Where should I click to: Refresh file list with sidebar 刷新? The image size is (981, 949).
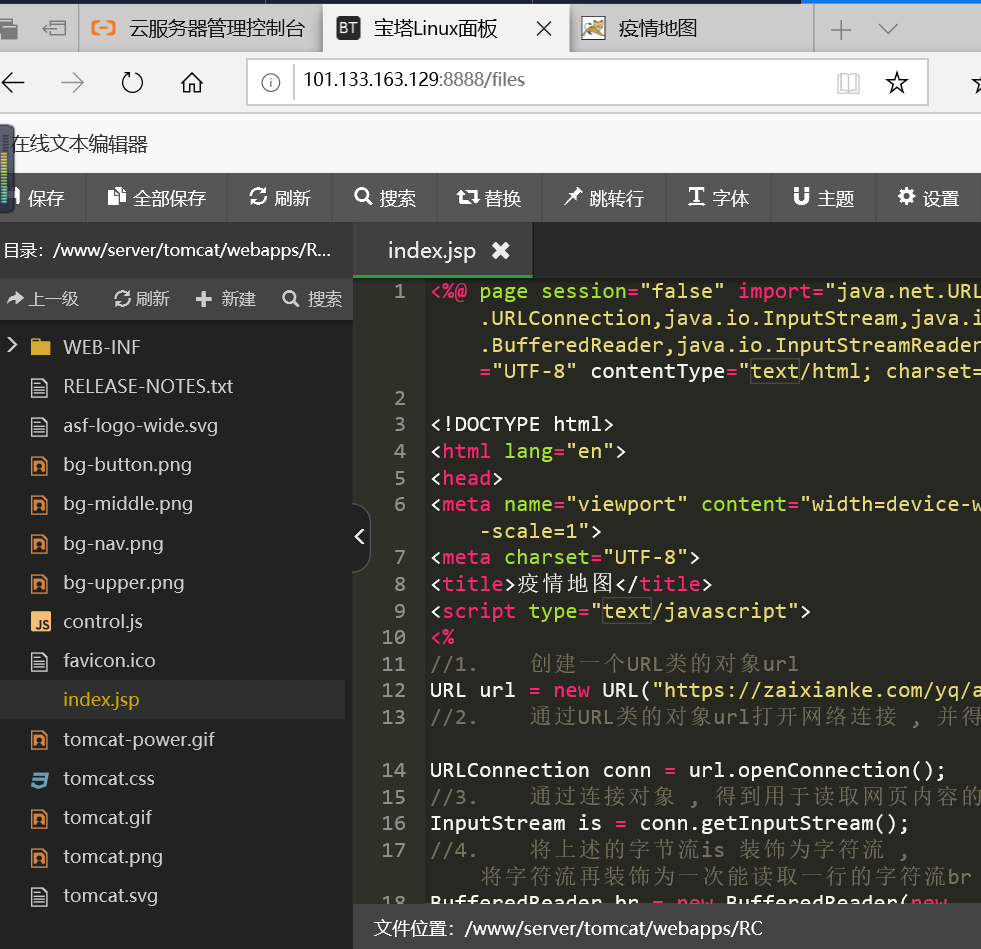coord(141,299)
